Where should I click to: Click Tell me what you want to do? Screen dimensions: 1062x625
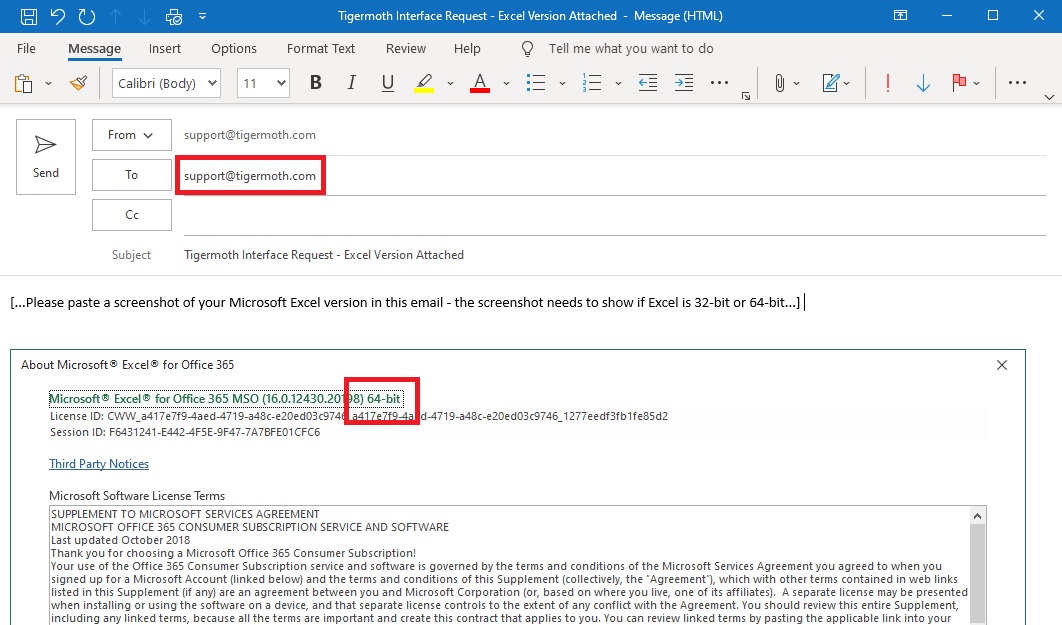(631, 49)
